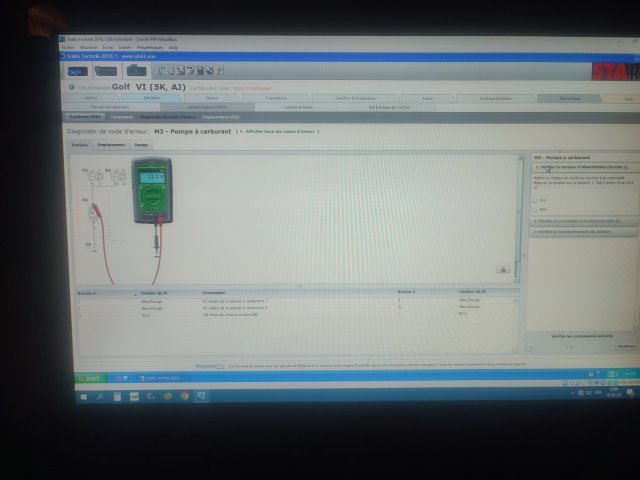Switch to the Freins tab
The height and width of the screenshot is (480, 640).
tap(427, 98)
